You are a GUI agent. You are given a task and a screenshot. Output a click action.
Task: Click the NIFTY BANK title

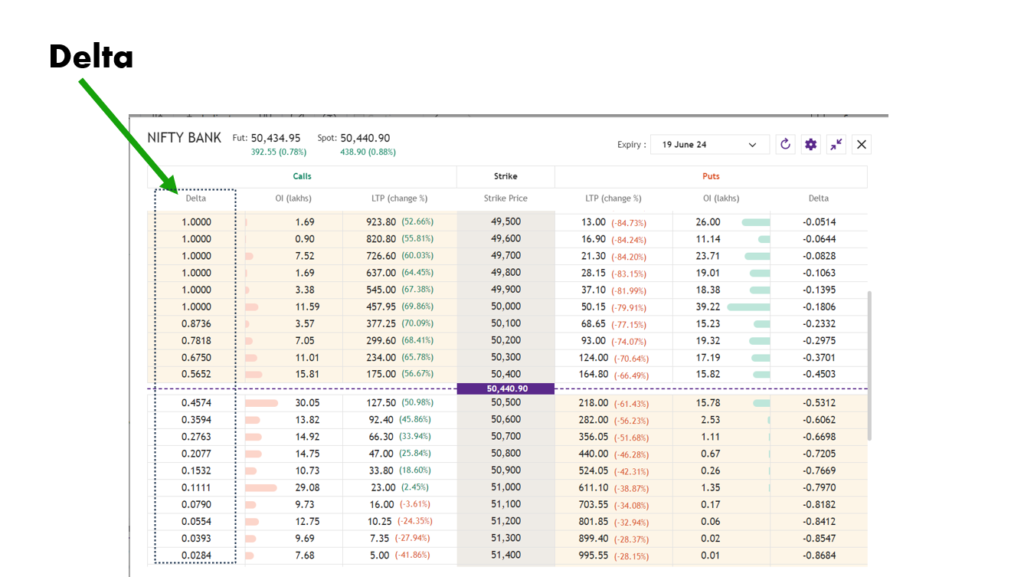pos(184,138)
